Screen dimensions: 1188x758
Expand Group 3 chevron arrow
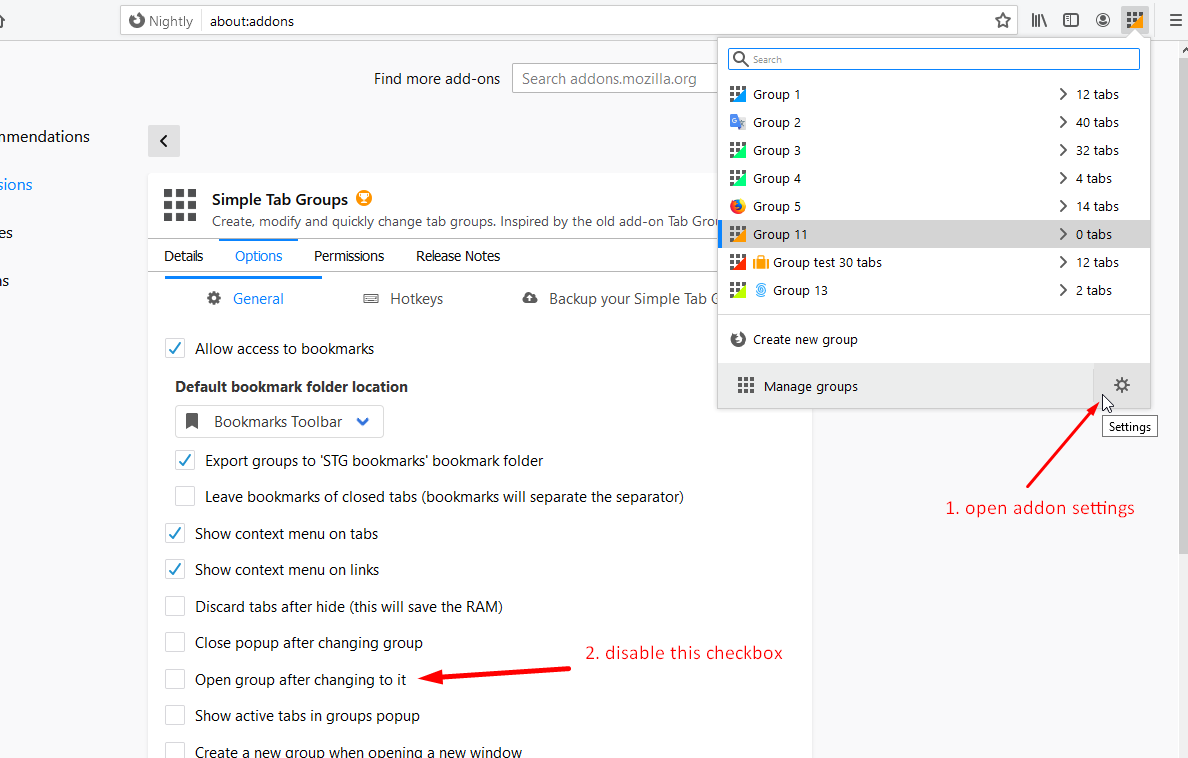click(x=1062, y=150)
